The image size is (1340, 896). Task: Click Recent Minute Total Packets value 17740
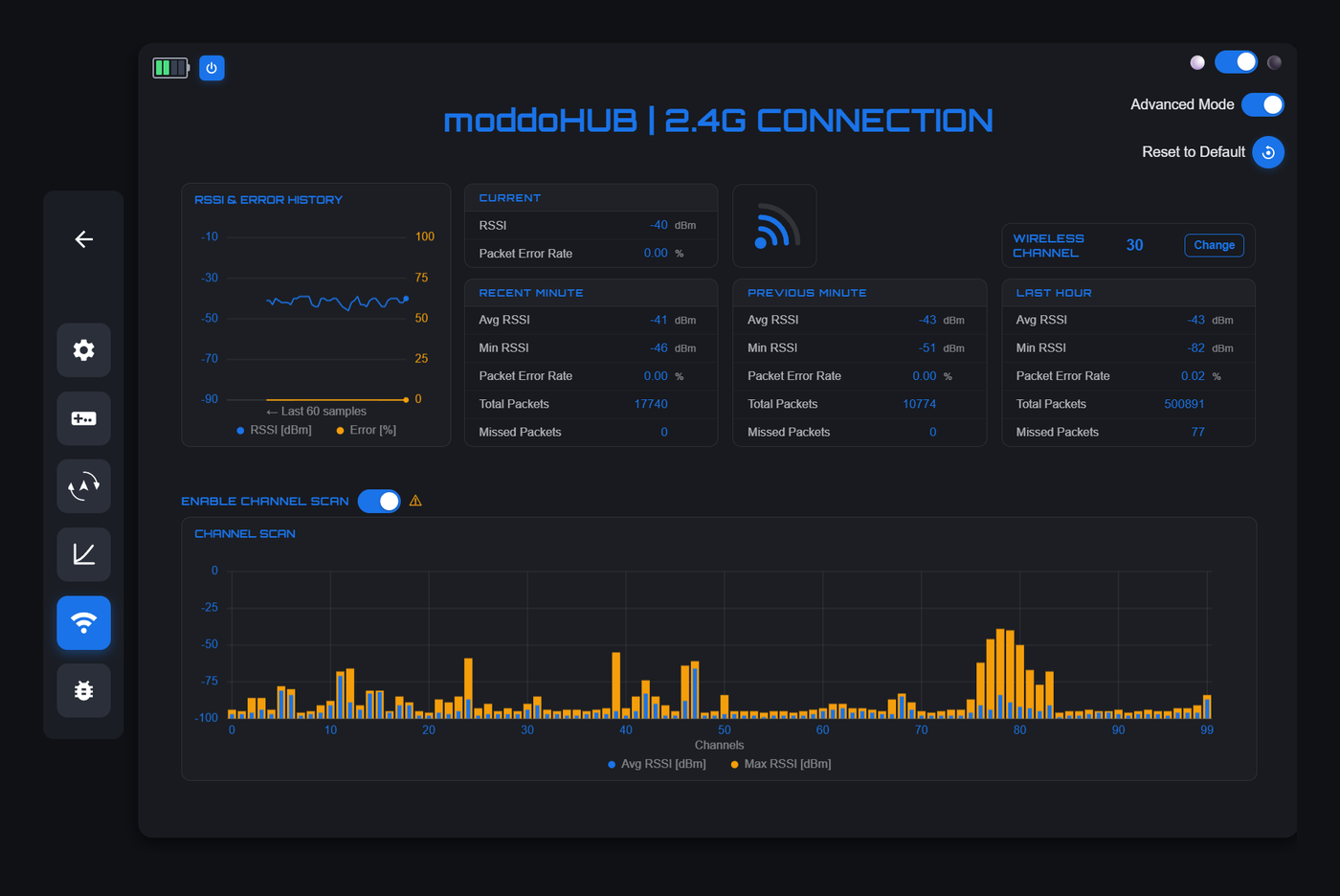point(651,404)
